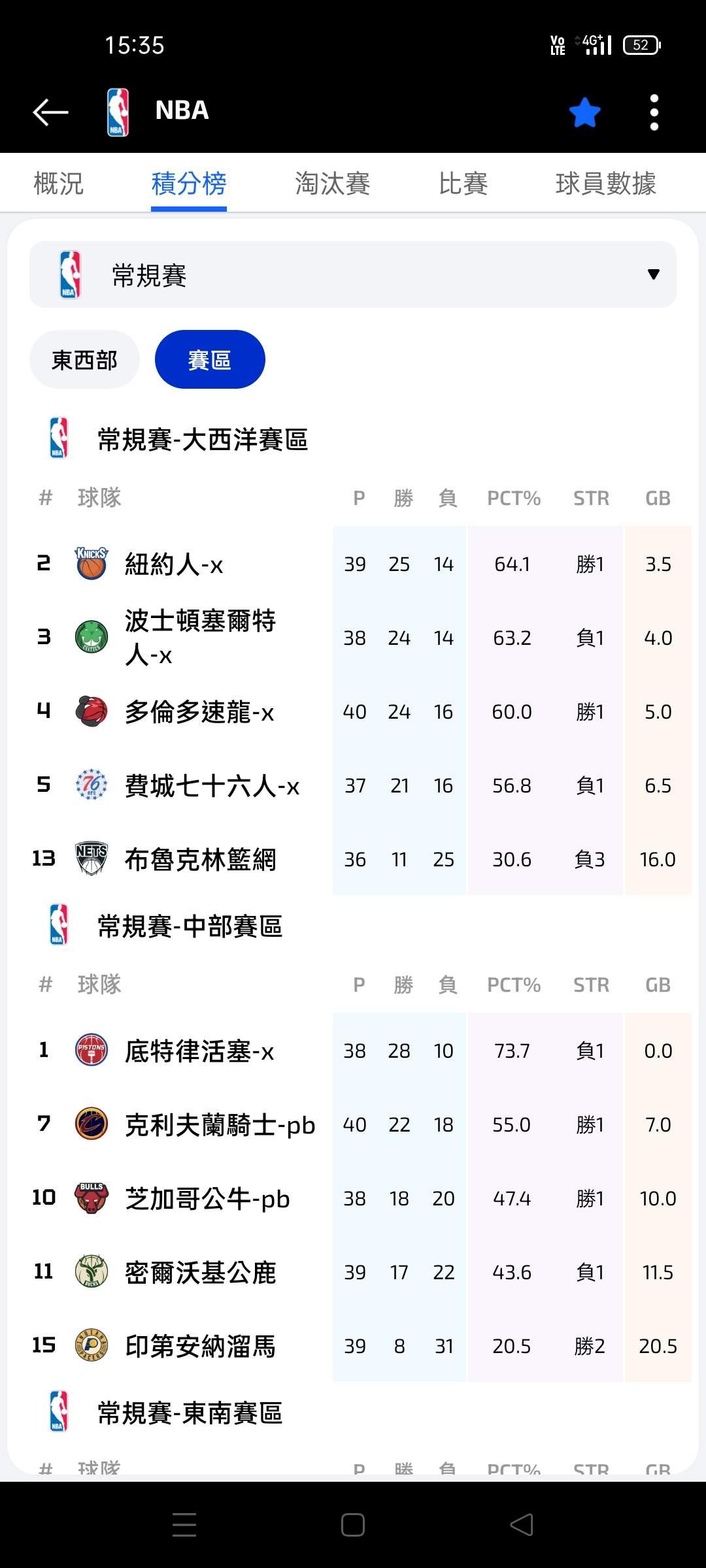Tap the New York Knicks logo
This screenshot has height=1568, width=706.
pos(92,564)
